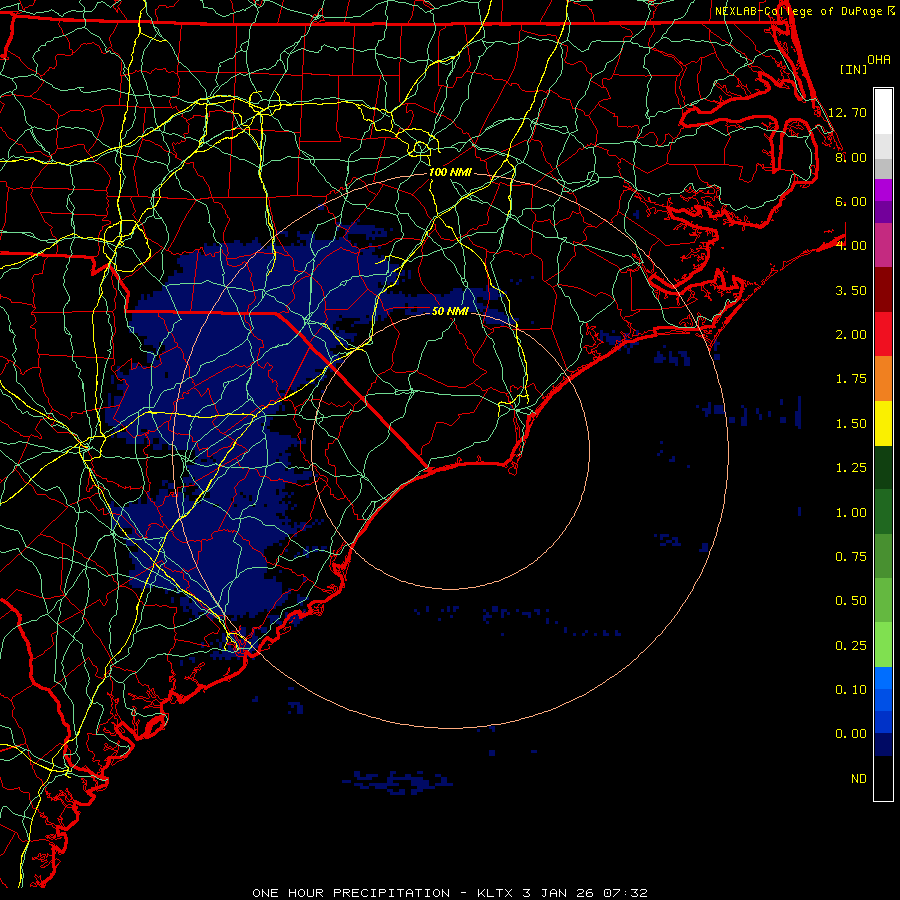Pick the bright red legend swatch
This screenshot has height=900, width=900.
pyautogui.click(x=883, y=334)
